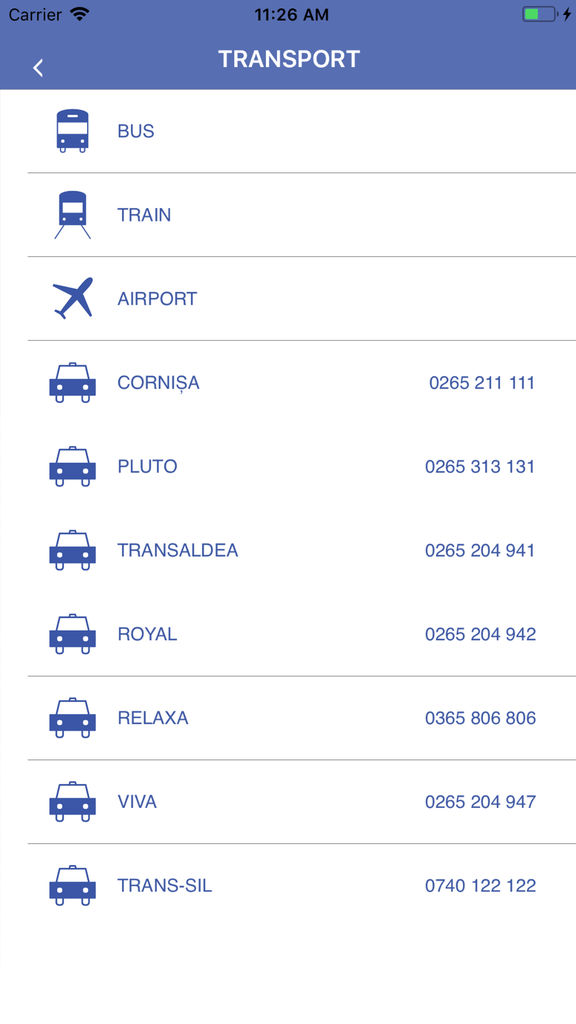Dial Transaldea number 0265 204 941
The height and width of the screenshot is (1024, 576).
(x=480, y=550)
